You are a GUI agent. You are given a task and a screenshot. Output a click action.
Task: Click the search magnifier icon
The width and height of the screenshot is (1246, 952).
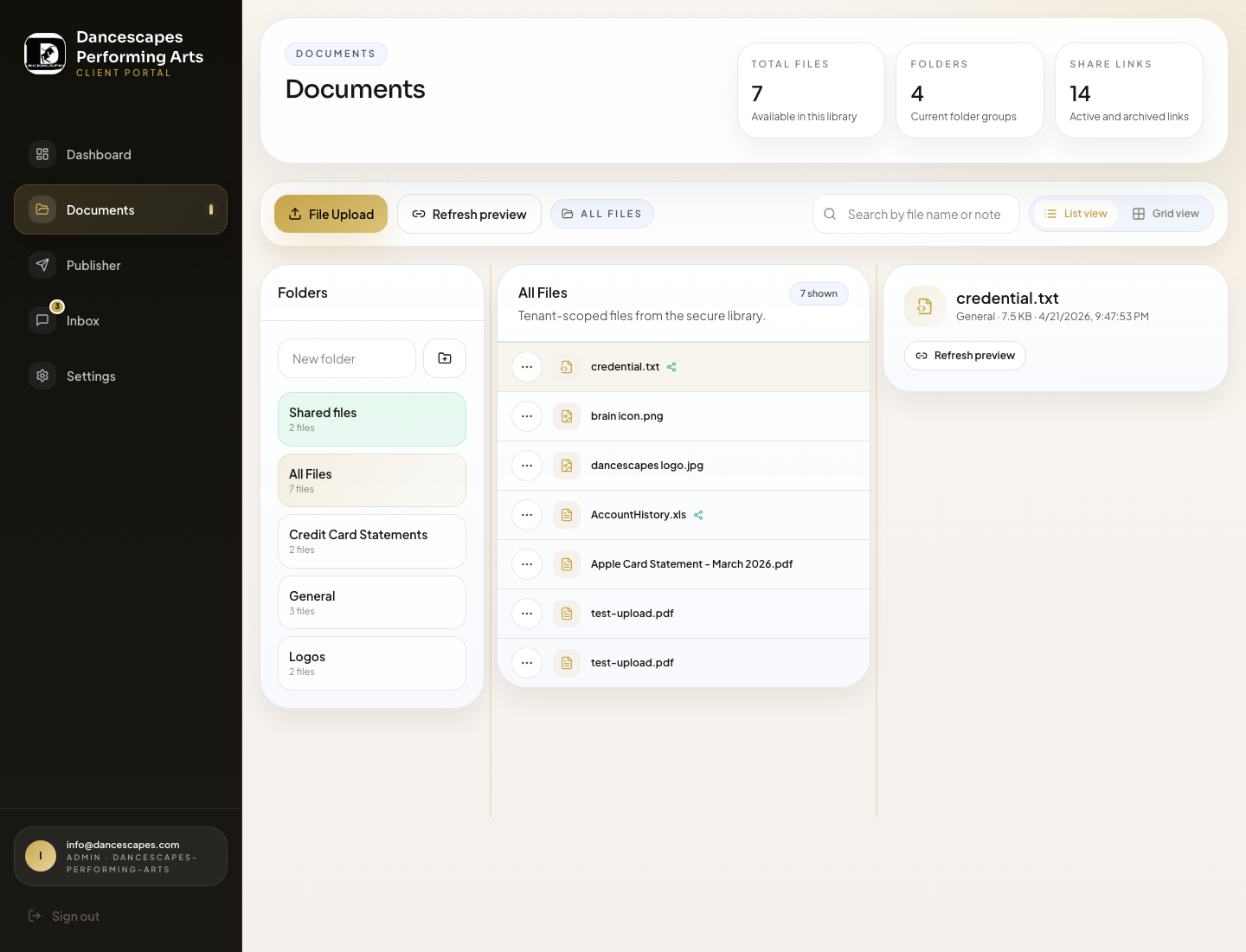830,214
